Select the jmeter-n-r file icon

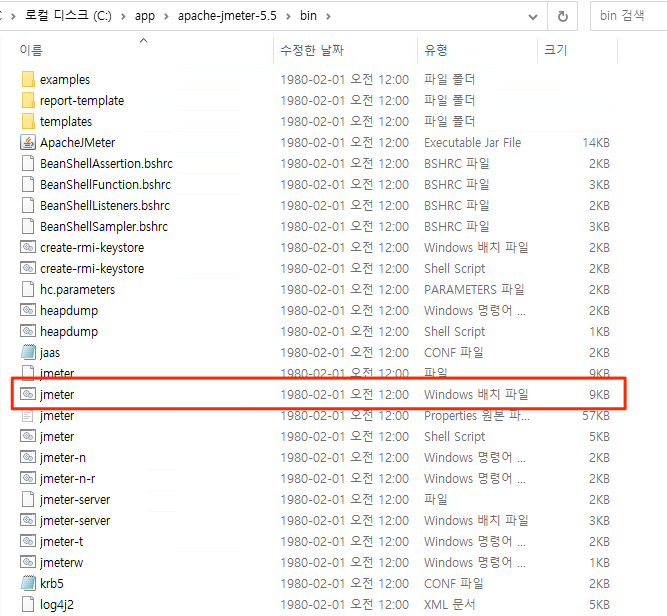(28, 479)
